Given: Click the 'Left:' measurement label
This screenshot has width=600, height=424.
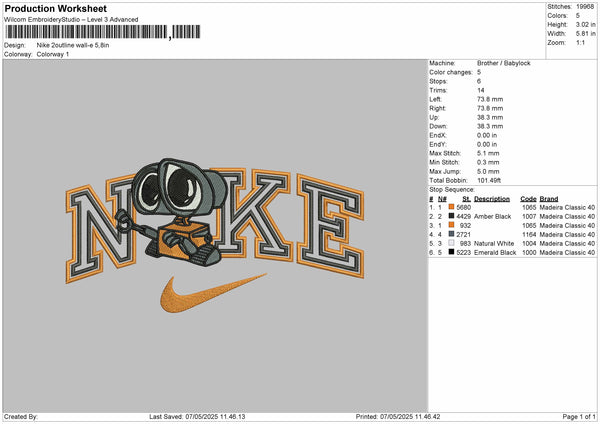Looking at the screenshot, I should 435,99.
